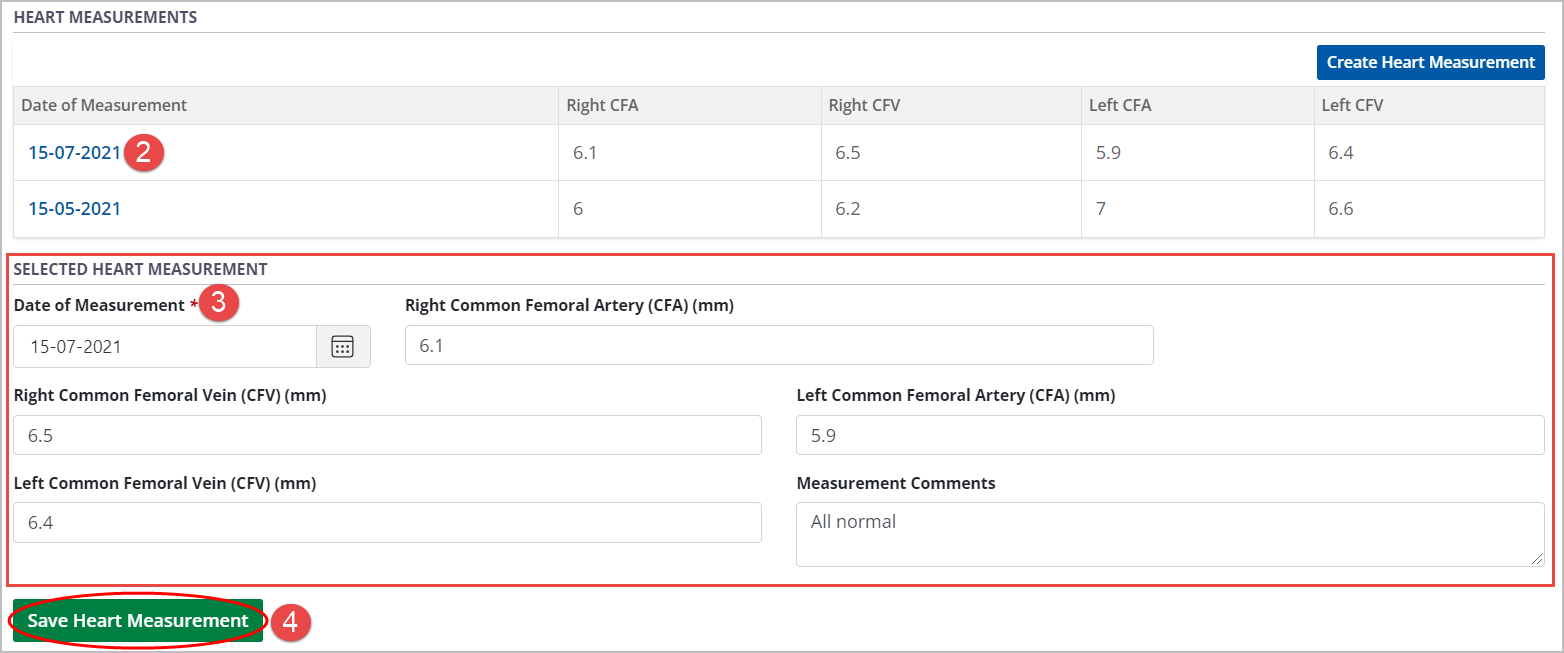The image size is (1564, 653).
Task: Select the Right Common Femoral Artery value
Action: pos(778,345)
